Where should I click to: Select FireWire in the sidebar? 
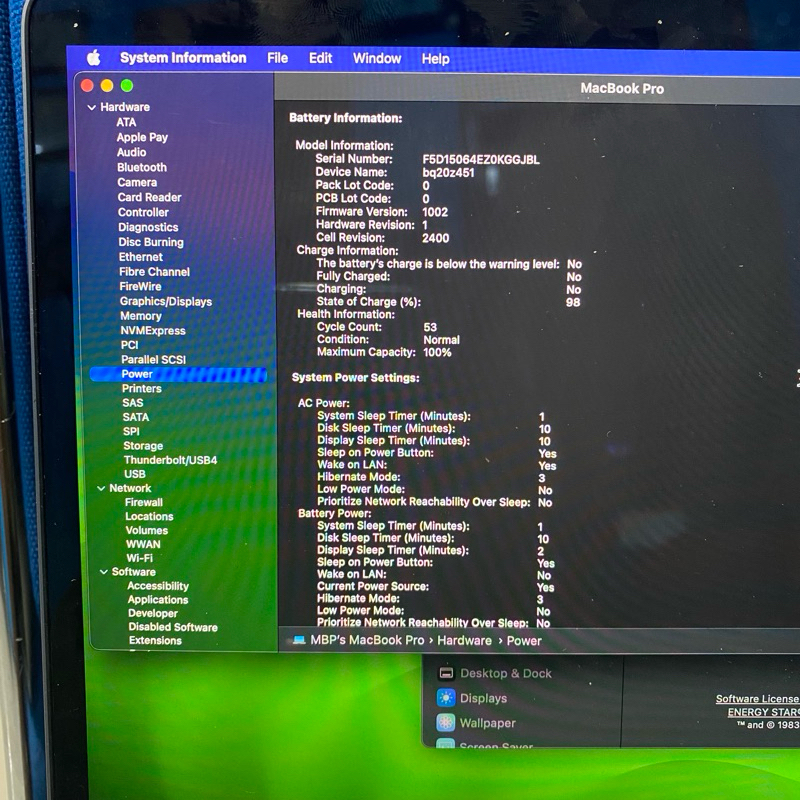click(140, 286)
